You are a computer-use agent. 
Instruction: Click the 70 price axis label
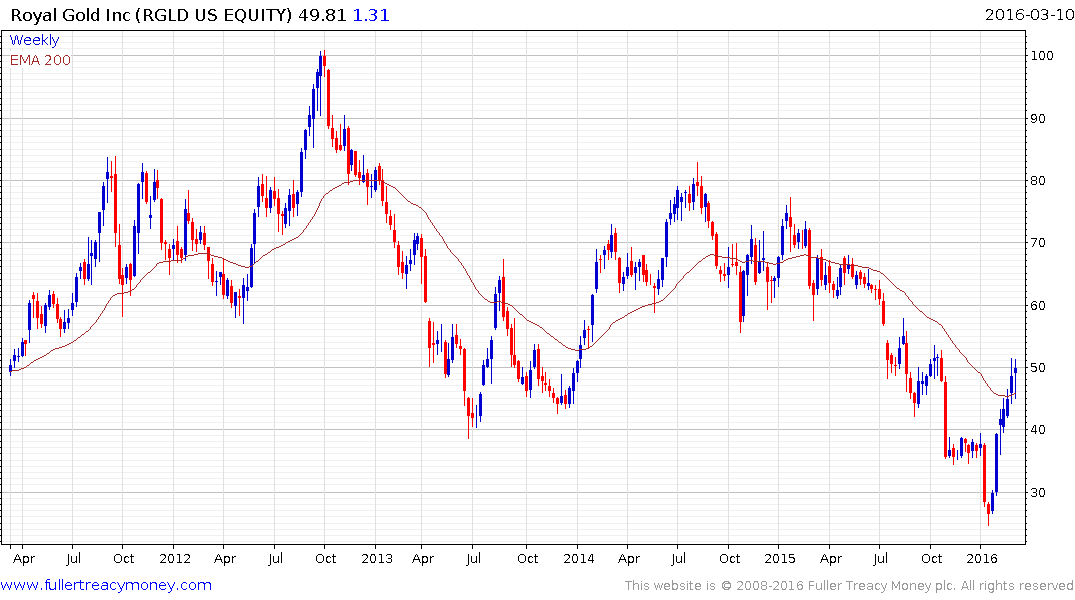(1038, 243)
